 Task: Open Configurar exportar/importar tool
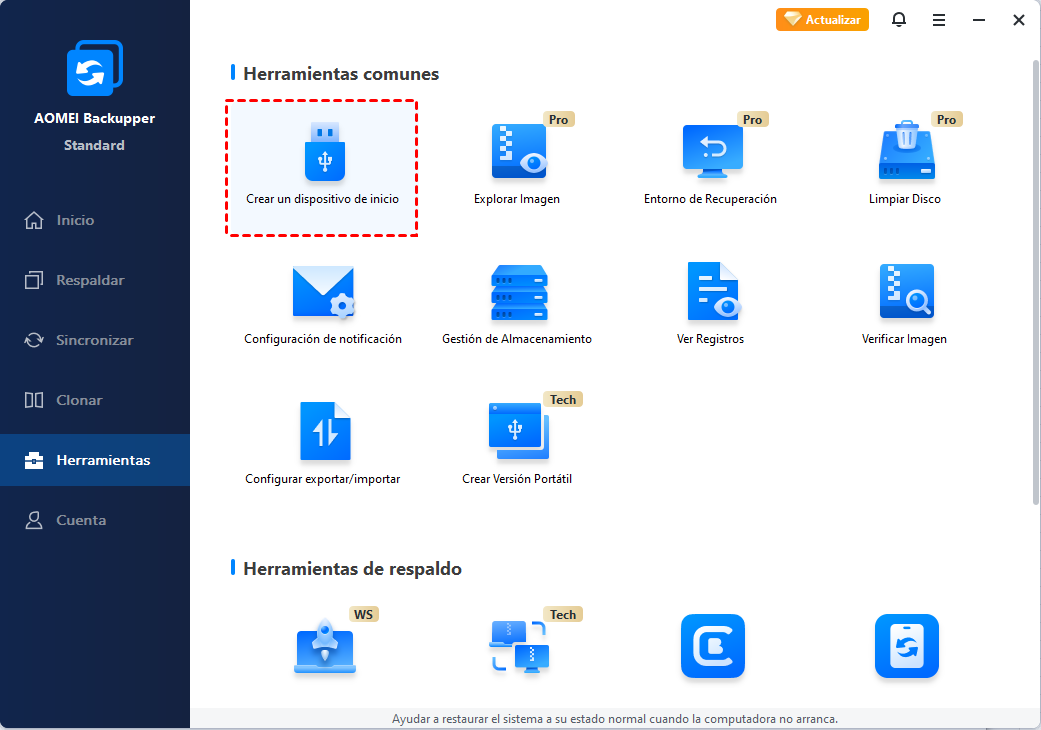(323, 443)
